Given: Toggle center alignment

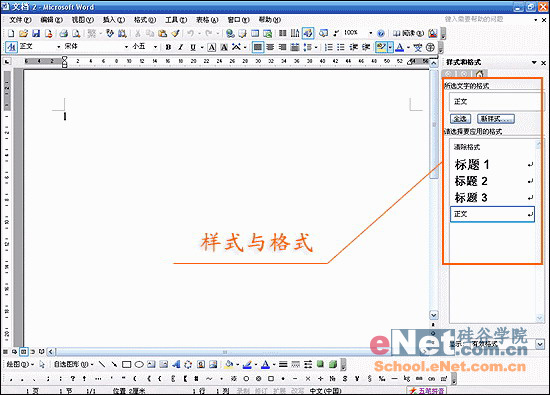Looking at the screenshot, I should pos(270,47).
